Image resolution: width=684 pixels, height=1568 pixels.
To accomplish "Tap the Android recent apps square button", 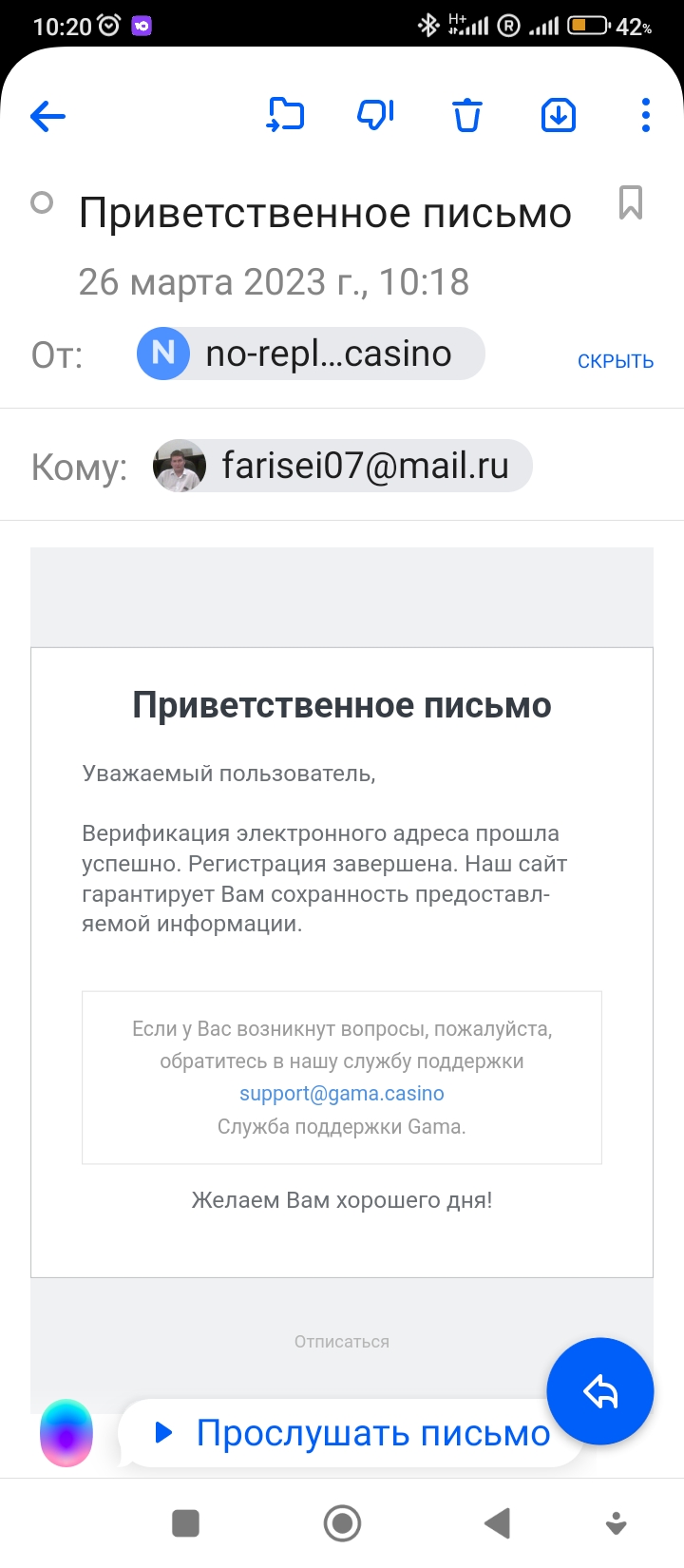I will 185,1523.
